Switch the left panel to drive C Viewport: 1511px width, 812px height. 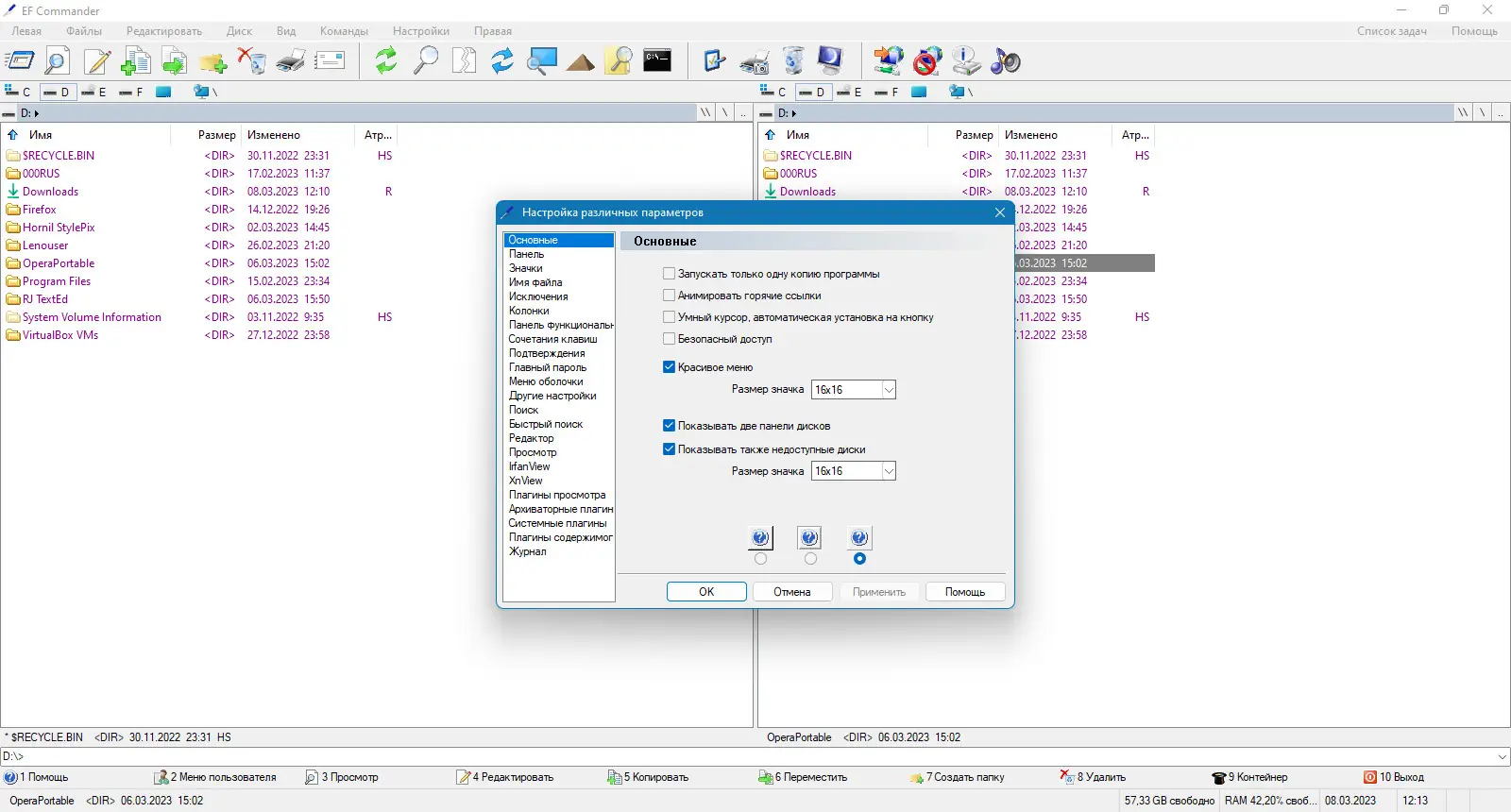click(x=18, y=92)
